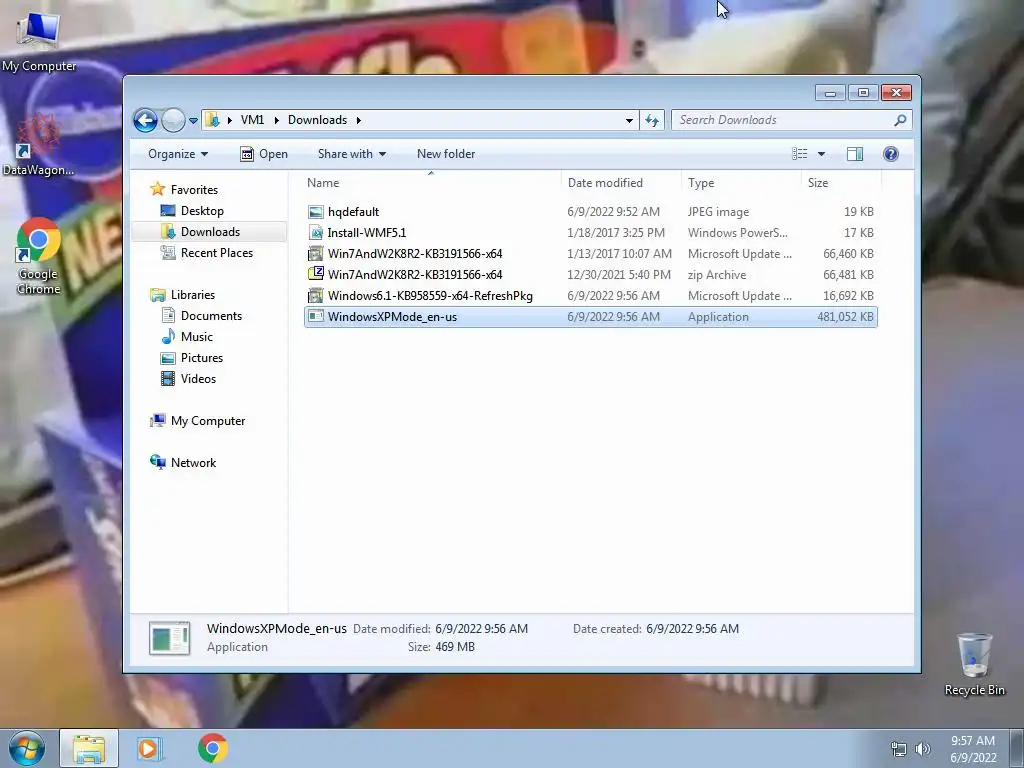Screen dimensions: 1024x768
Task: Minimize the Downloads Explorer window
Action: (830, 93)
